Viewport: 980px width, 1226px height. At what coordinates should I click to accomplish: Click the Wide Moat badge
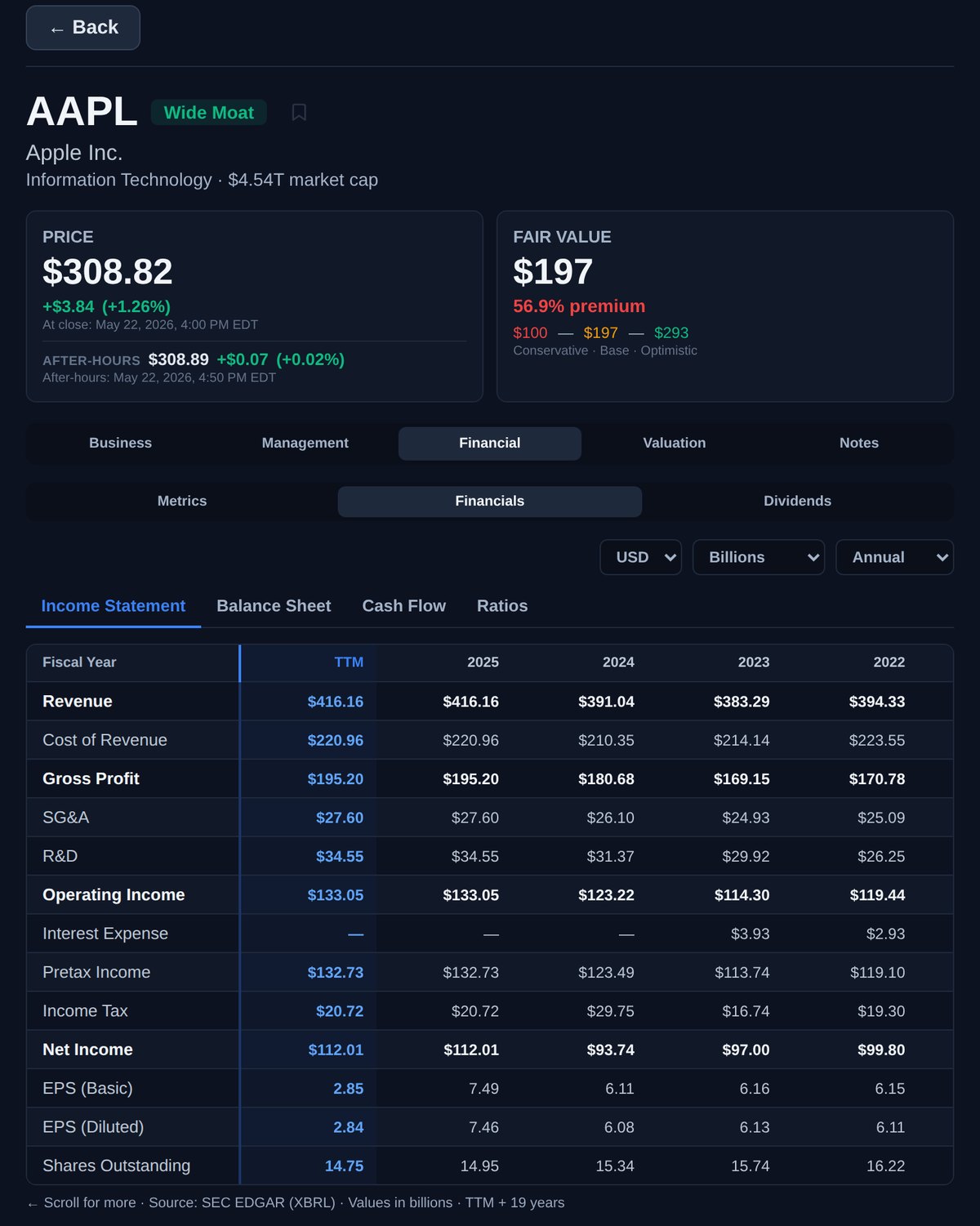209,113
